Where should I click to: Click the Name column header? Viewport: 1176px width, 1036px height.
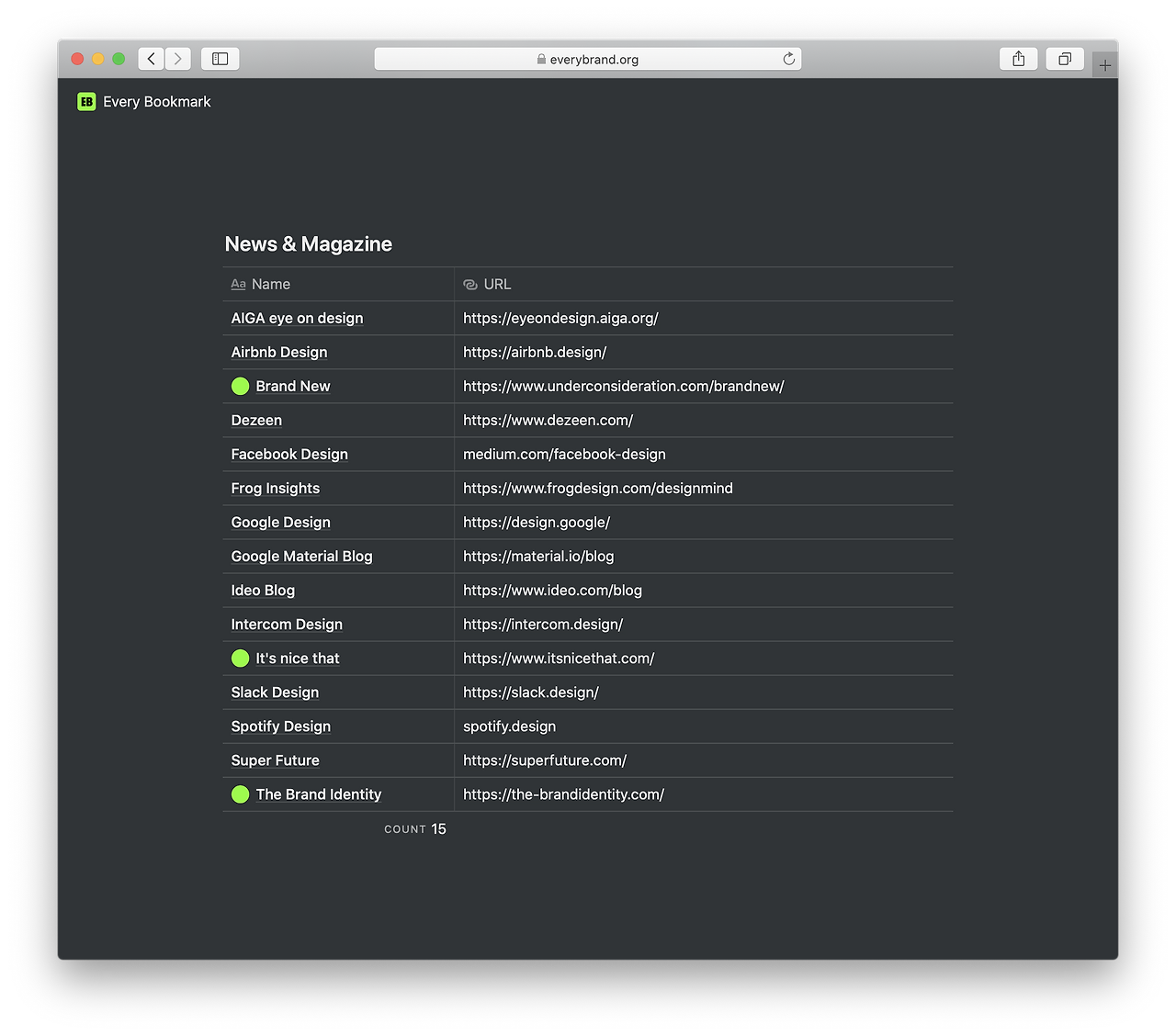pyautogui.click(x=338, y=285)
